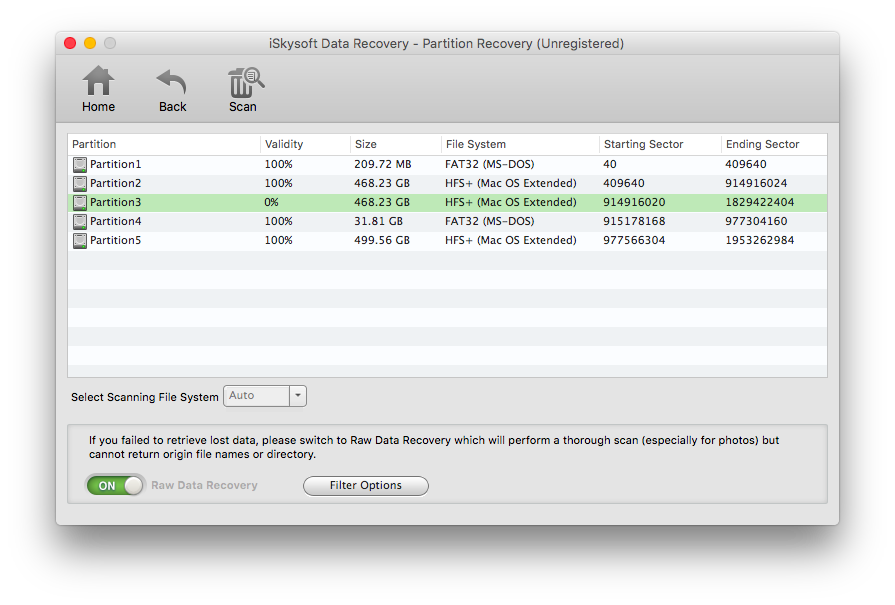Sort by Size column header
895x605 pixels.
click(396, 144)
